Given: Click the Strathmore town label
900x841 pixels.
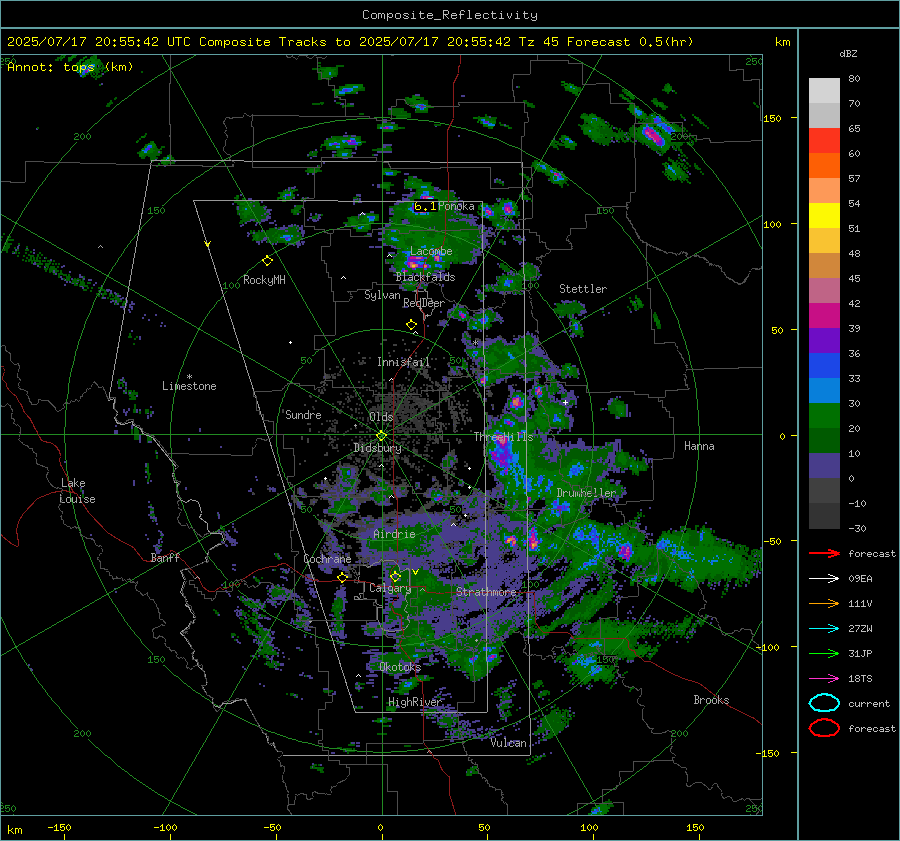Looking at the screenshot, I should click(486, 591).
